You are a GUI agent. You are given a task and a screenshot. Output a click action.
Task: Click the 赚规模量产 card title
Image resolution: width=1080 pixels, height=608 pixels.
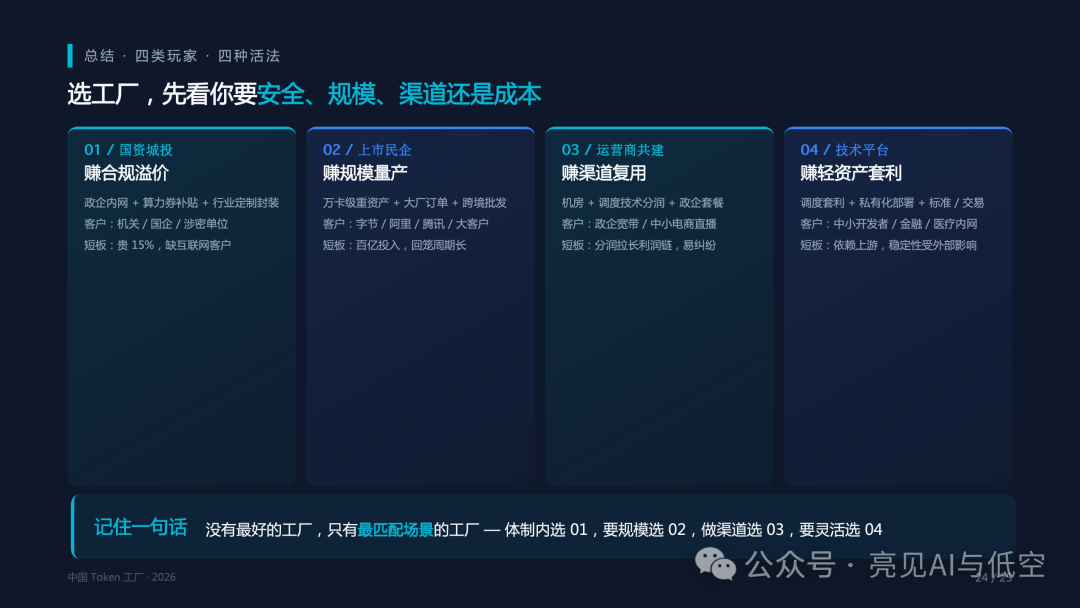365,173
